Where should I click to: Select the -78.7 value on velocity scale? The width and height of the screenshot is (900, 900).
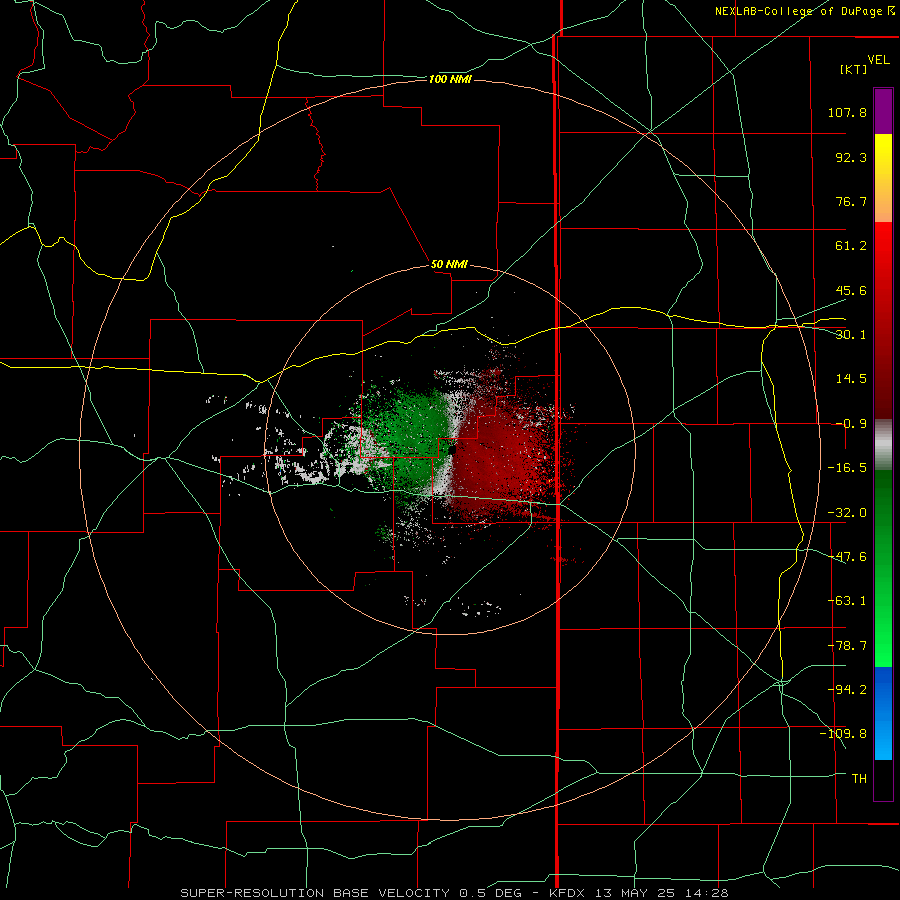click(847, 646)
